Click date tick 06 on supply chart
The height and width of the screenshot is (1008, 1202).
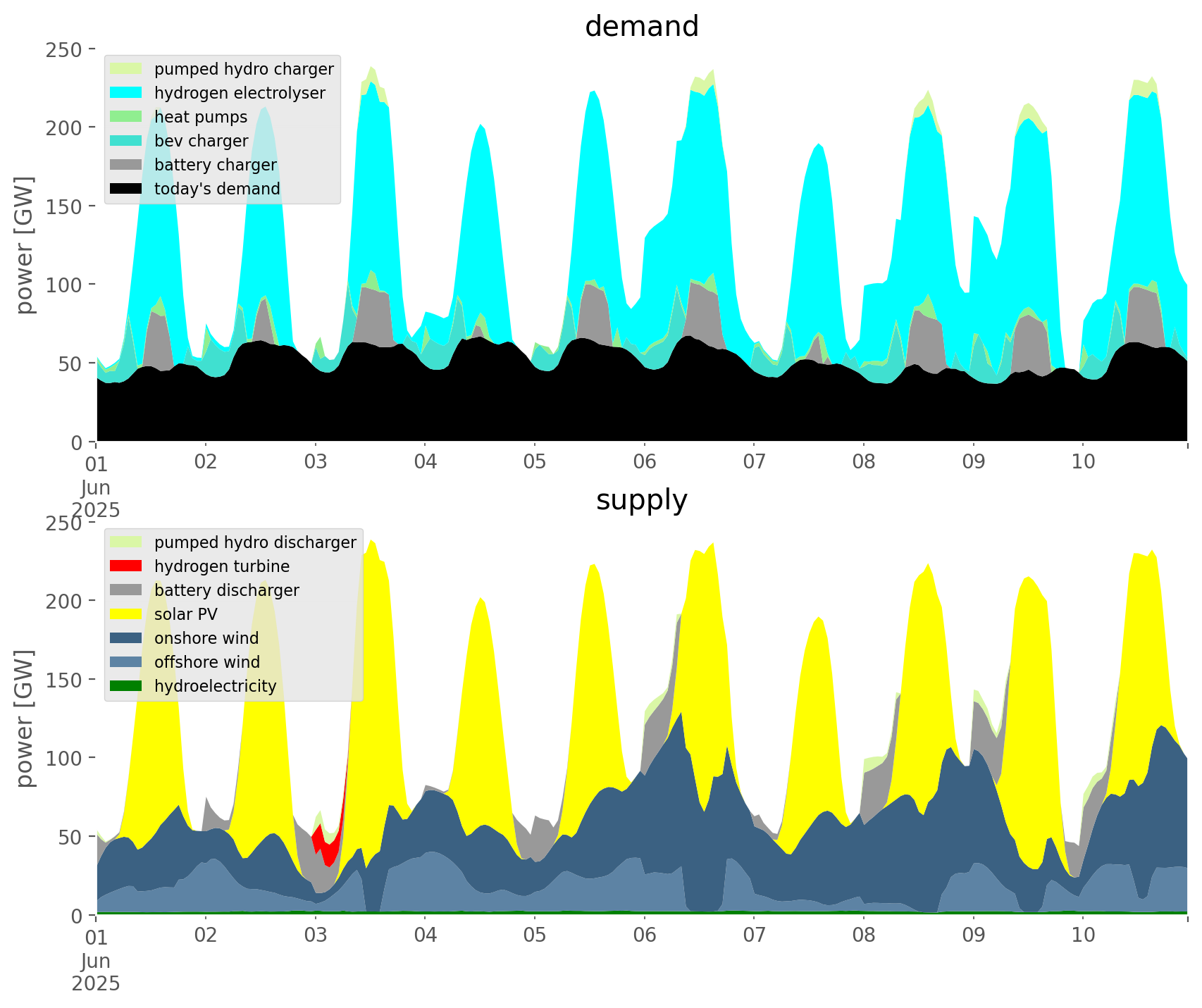click(x=645, y=936)
